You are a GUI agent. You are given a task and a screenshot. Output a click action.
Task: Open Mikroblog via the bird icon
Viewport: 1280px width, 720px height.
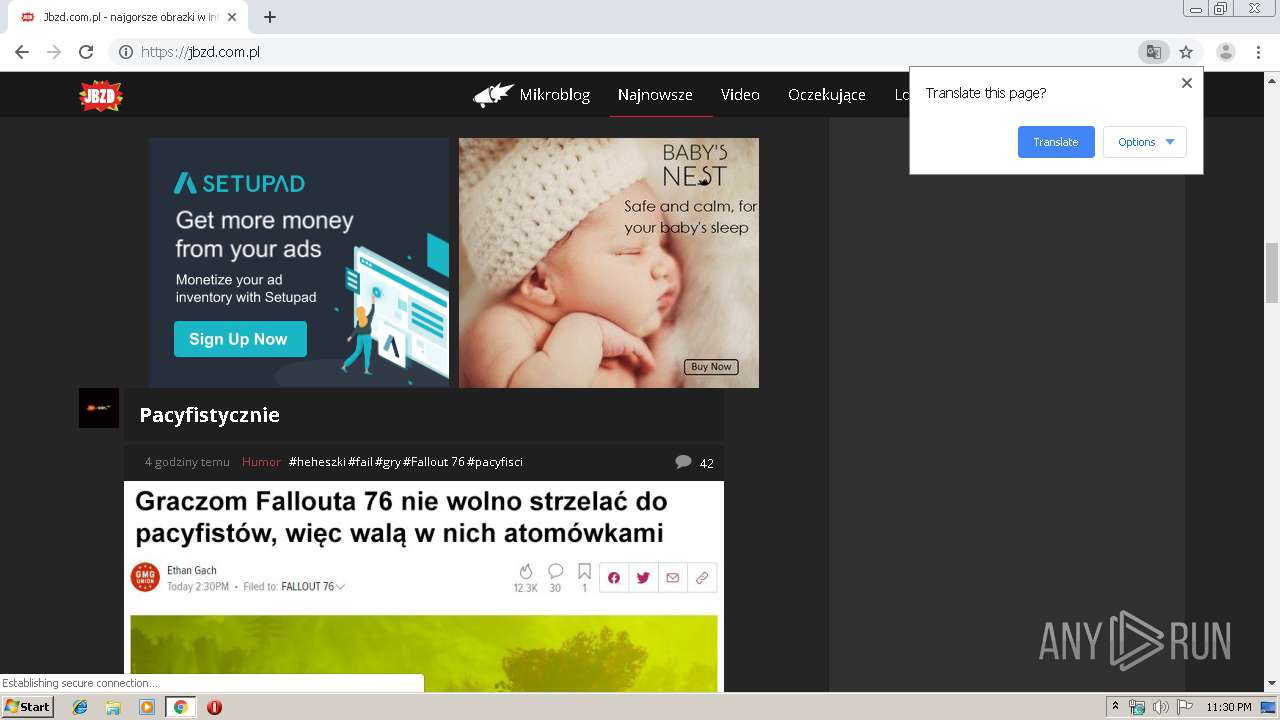pos(494,95)
